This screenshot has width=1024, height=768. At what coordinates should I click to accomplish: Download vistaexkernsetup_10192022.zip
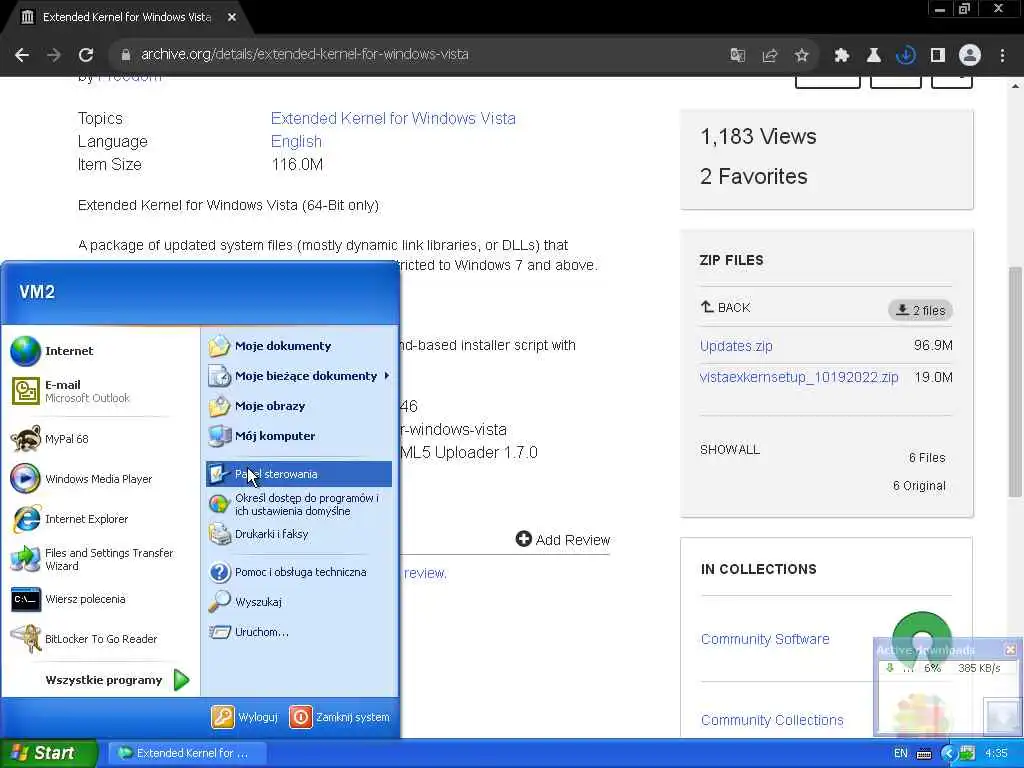(799, 377)
